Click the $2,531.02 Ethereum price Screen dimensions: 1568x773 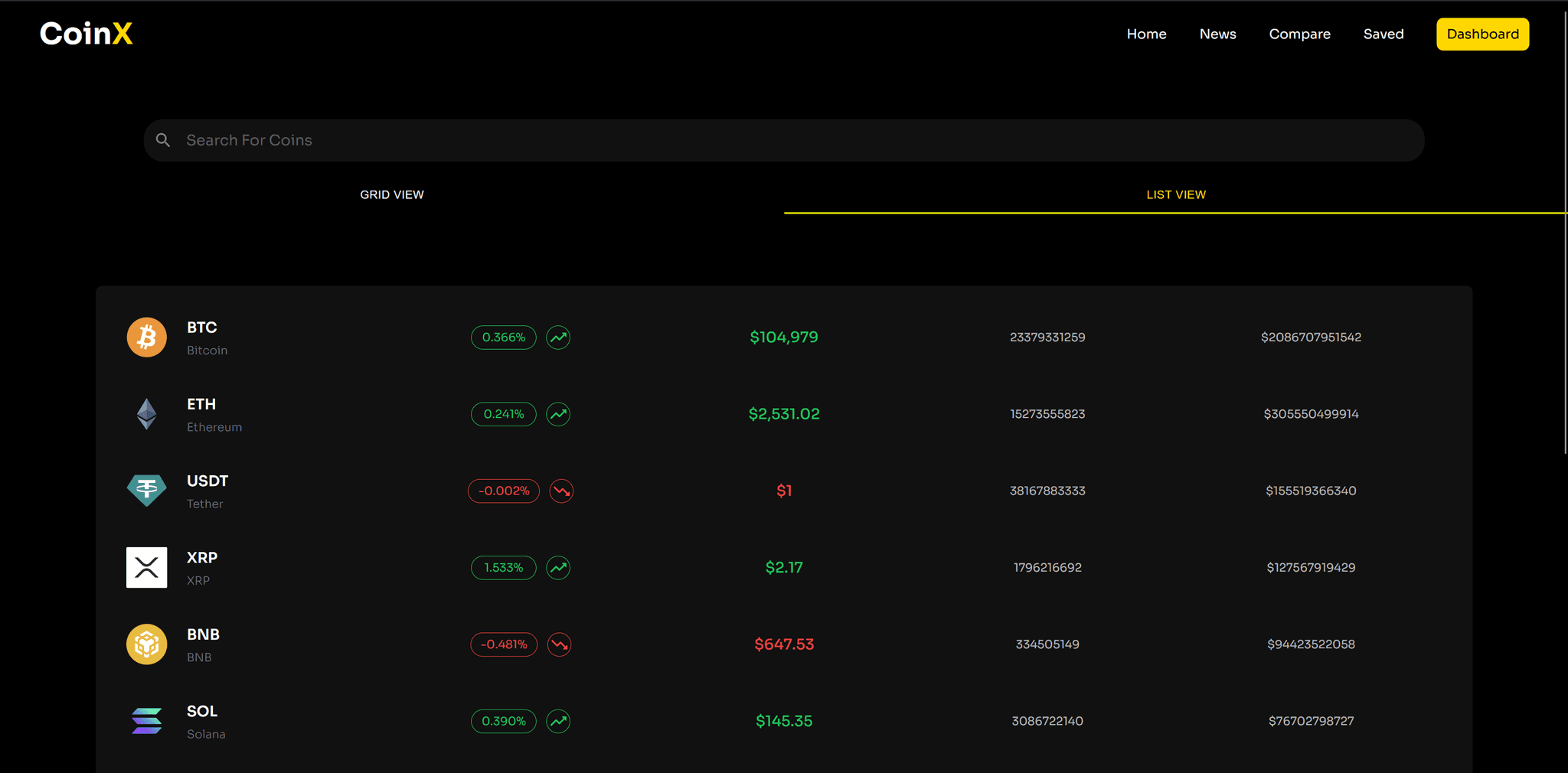(784, 414)
